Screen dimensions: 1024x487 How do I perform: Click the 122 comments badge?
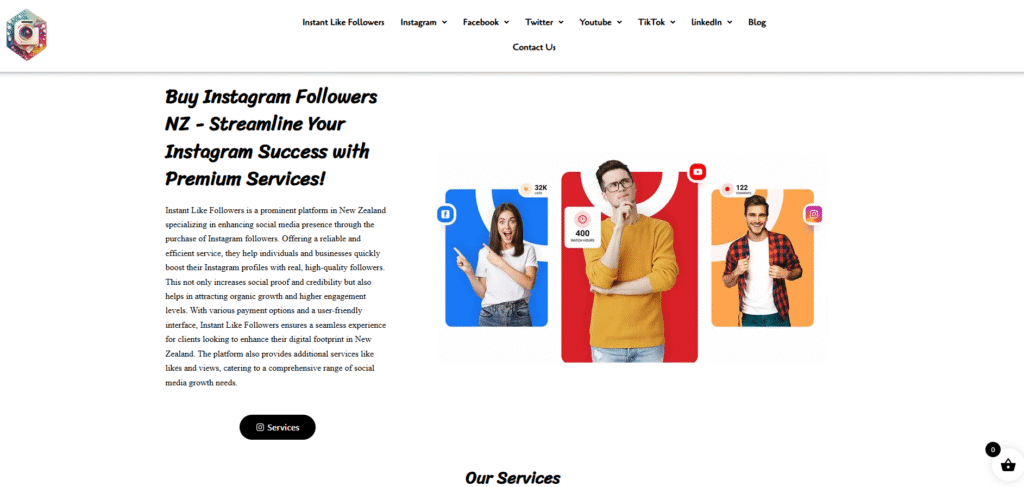click(737, 189)
